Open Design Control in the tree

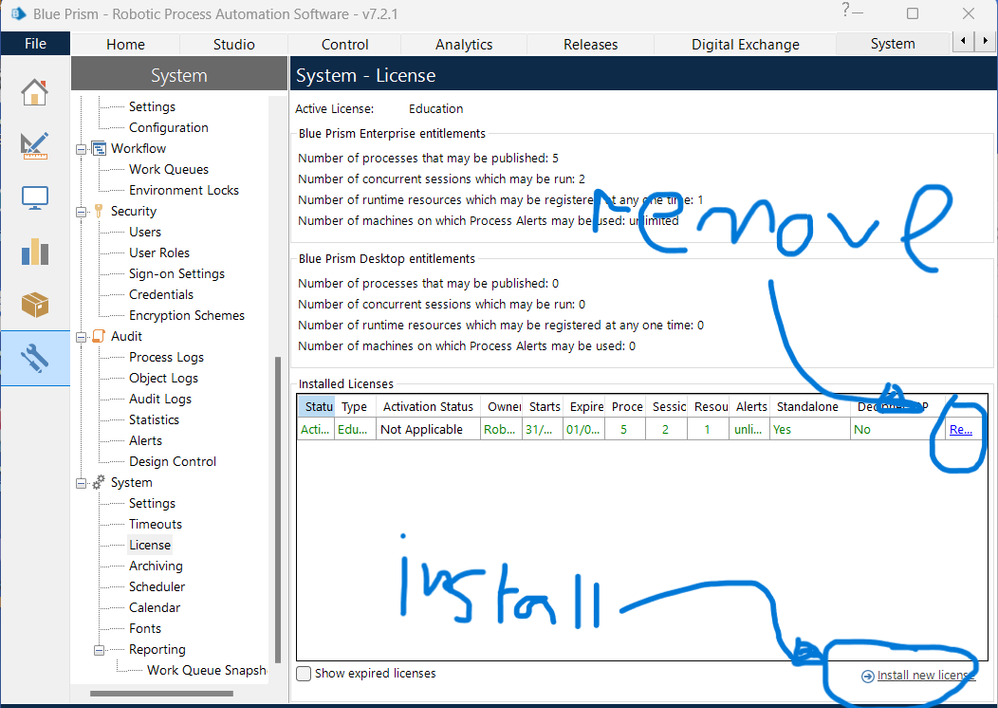click(x=172, y=462)
